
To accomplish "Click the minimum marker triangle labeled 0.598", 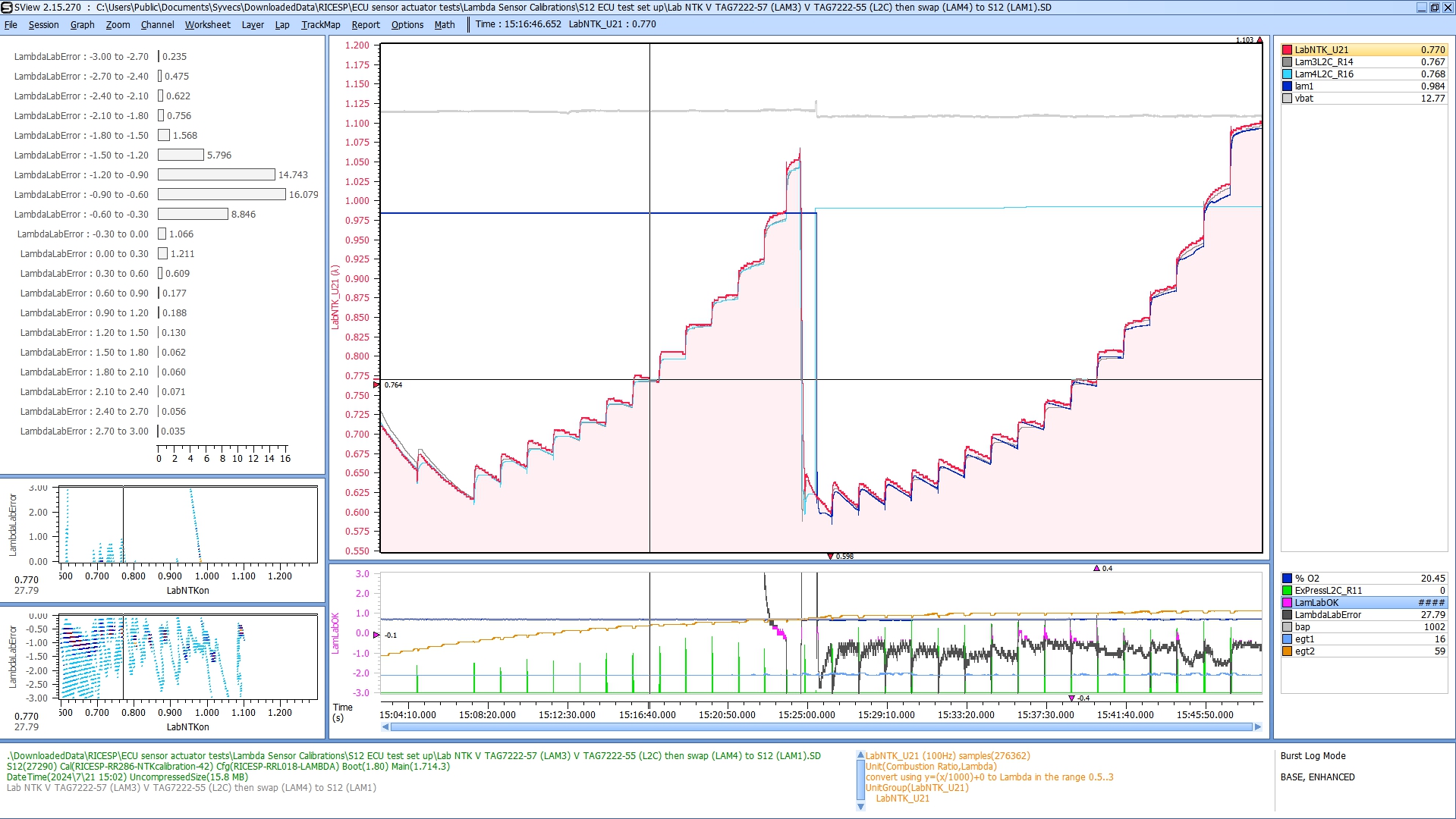I will [830, 556].
